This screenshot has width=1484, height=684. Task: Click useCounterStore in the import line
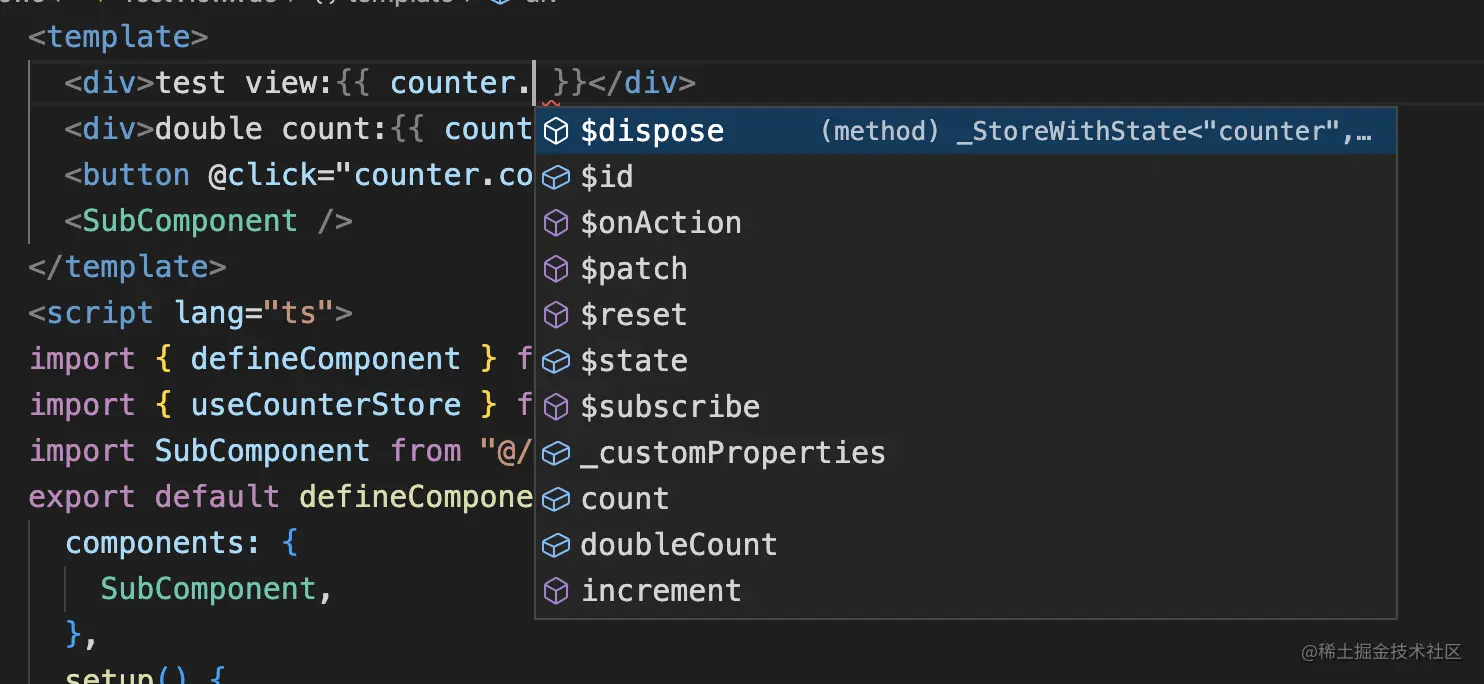[326, 405]
